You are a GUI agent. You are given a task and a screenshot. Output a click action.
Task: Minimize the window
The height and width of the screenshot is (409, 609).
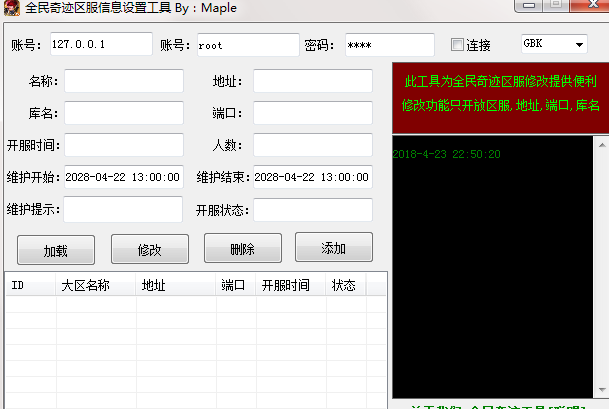coord(529,5)
